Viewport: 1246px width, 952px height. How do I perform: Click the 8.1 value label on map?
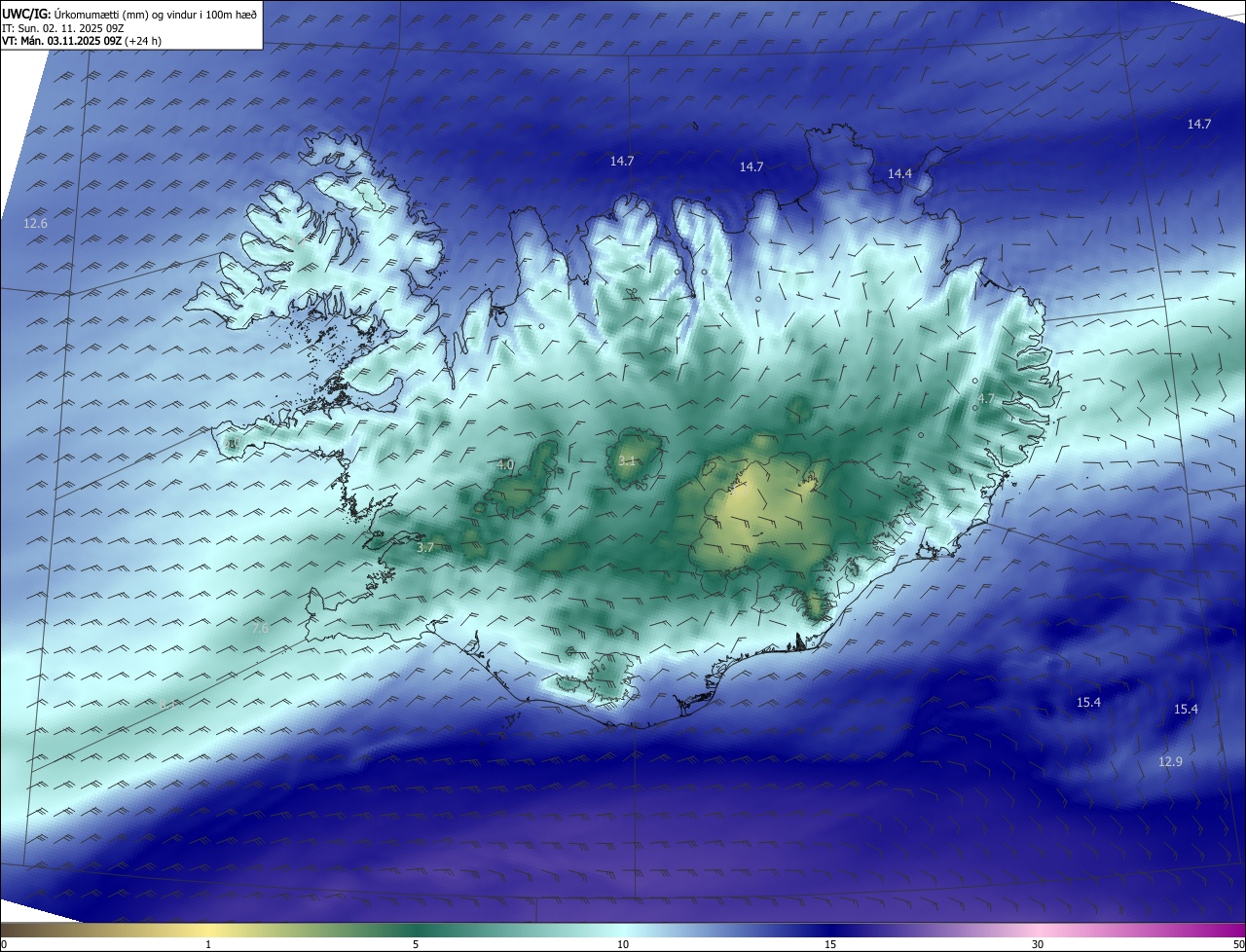(168, 703)
